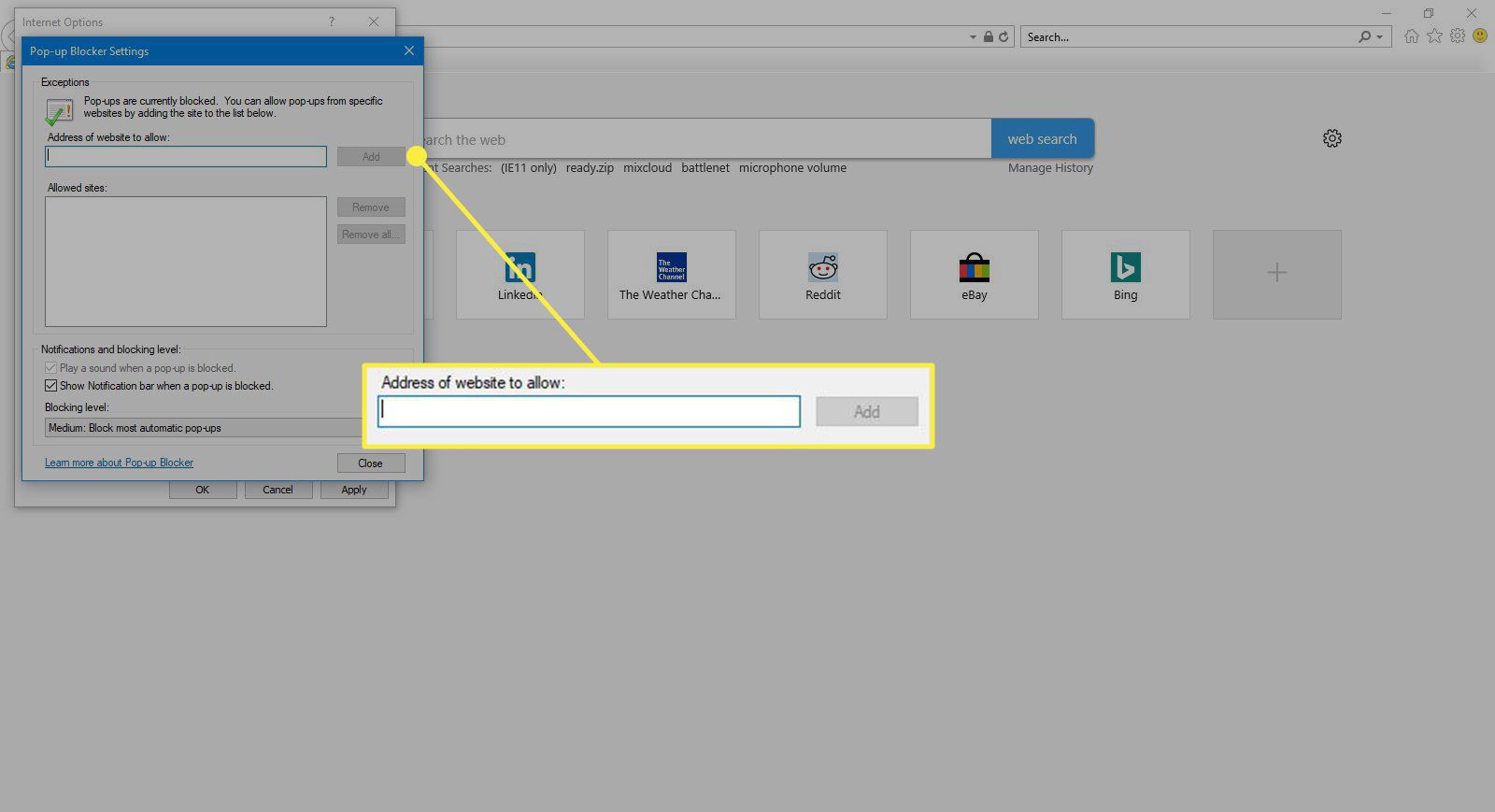Open the Reddit tile
This screenshot has height=812, width=1495.
point(822,275)
